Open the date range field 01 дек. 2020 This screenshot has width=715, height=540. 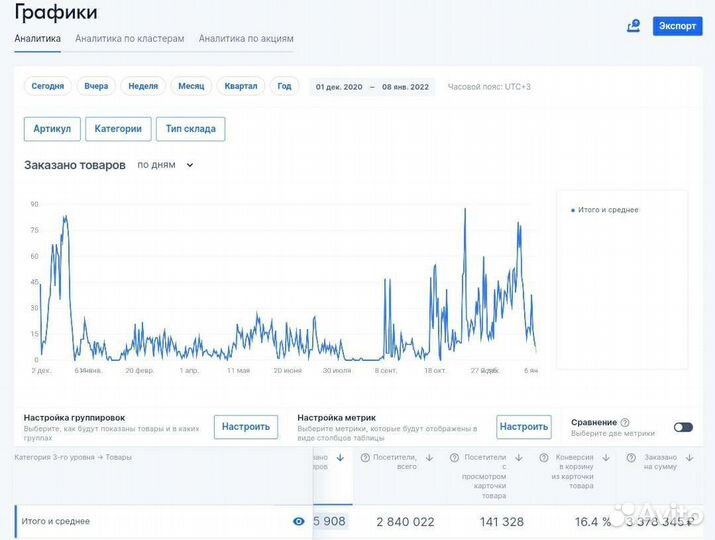coord(339,87)
